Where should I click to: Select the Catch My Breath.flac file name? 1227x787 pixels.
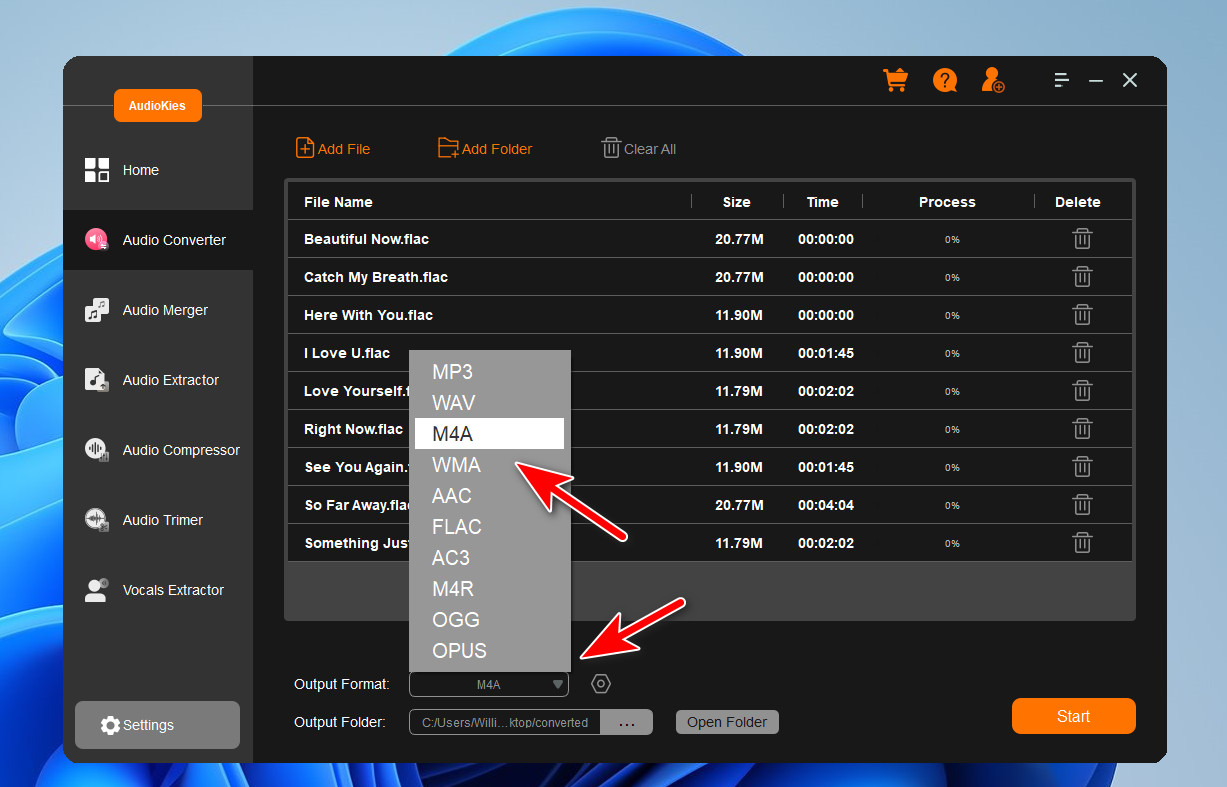(376, 277)
